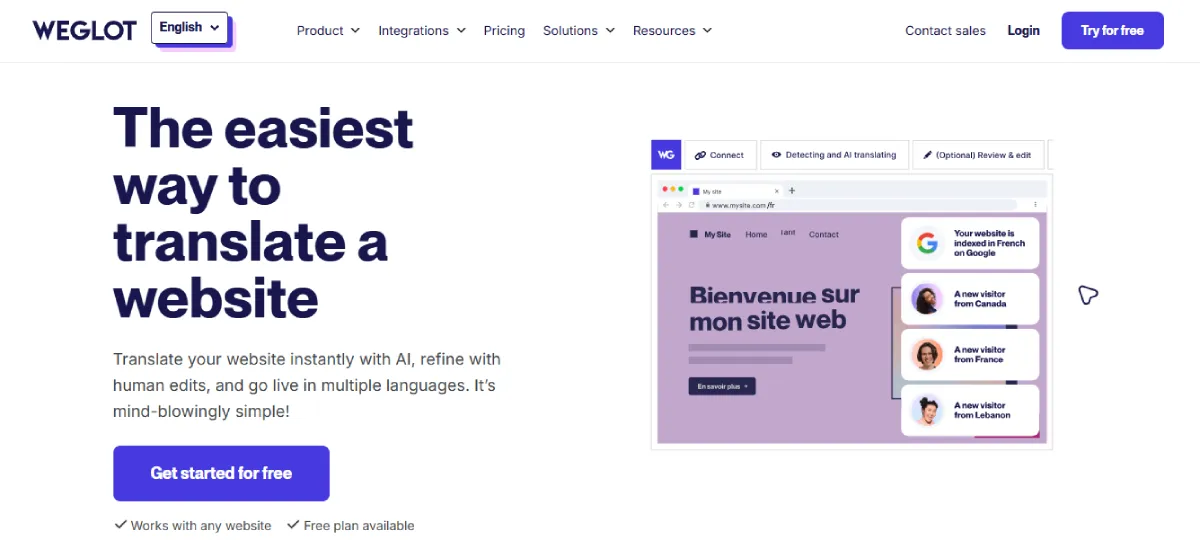Click the plus new-tab icon in mock browser
The image size is (1200, 540).
coord(792,190)
